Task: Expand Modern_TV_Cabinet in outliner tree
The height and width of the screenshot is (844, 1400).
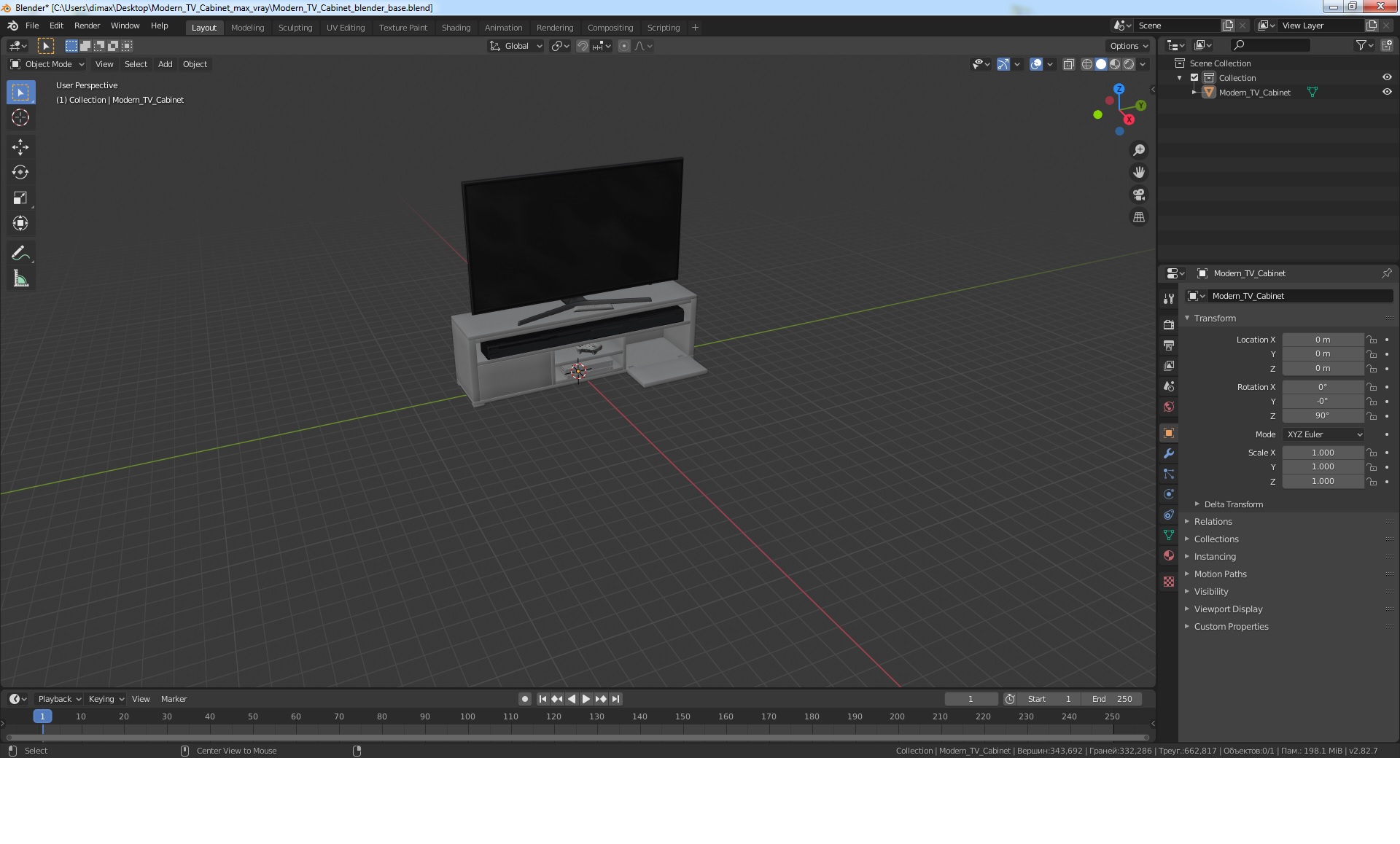Action: [1194, 93]
